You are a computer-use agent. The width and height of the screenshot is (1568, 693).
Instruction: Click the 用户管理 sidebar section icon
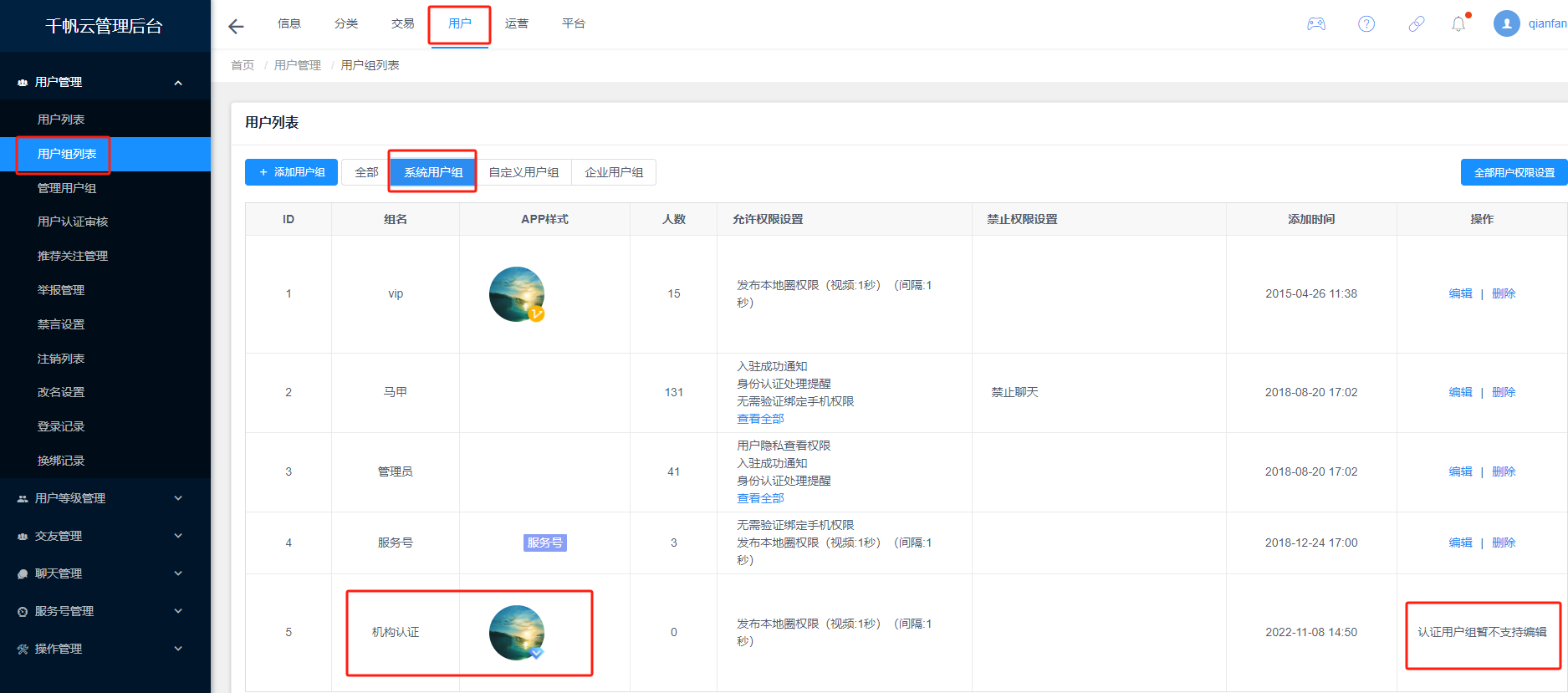pos(23,83)
